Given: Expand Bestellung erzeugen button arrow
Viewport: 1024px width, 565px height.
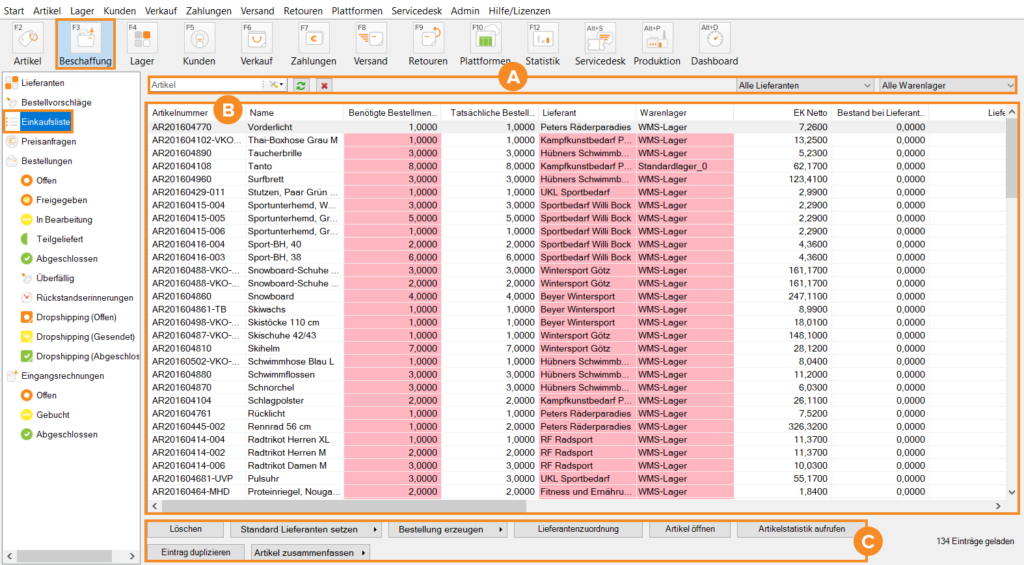Looking at the screenshot, I should point(500,529).
